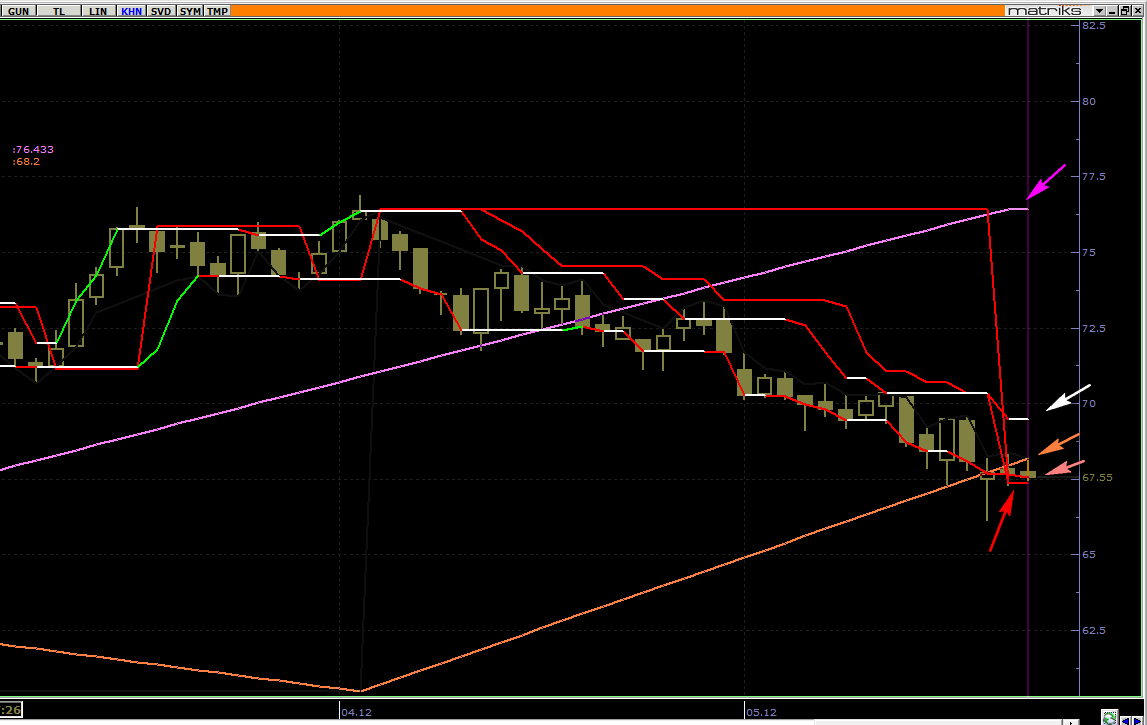Viewport: 1147px width, 725px height.
Task: Open the SYM symbol button
Action: pos(190,11)
